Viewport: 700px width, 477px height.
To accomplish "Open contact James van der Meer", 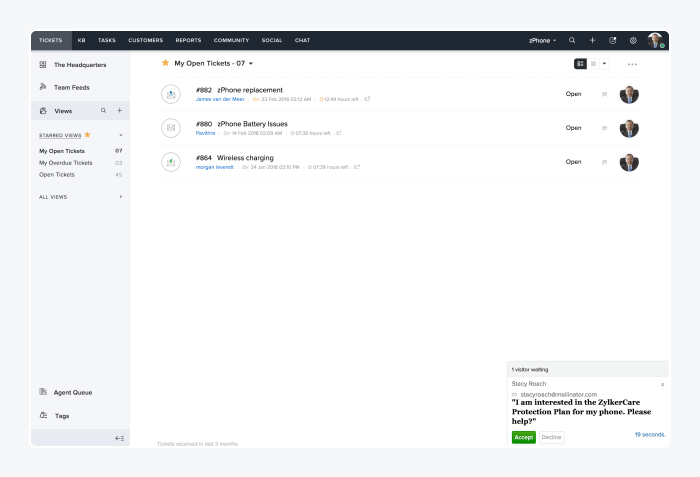I will pyautogui.click(x=220, y=99).
